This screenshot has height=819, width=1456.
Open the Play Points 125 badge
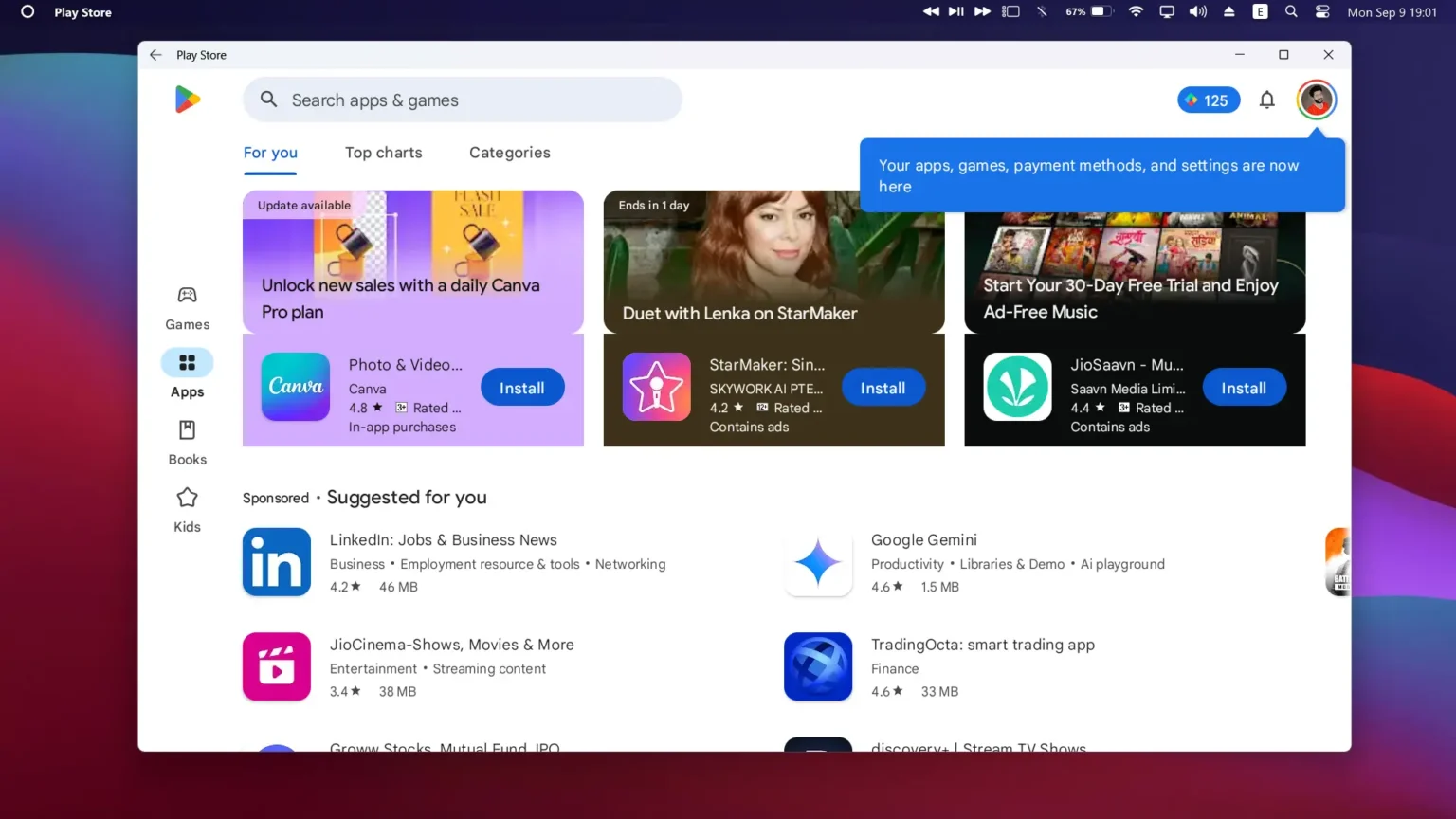(x=1209, y=100)
